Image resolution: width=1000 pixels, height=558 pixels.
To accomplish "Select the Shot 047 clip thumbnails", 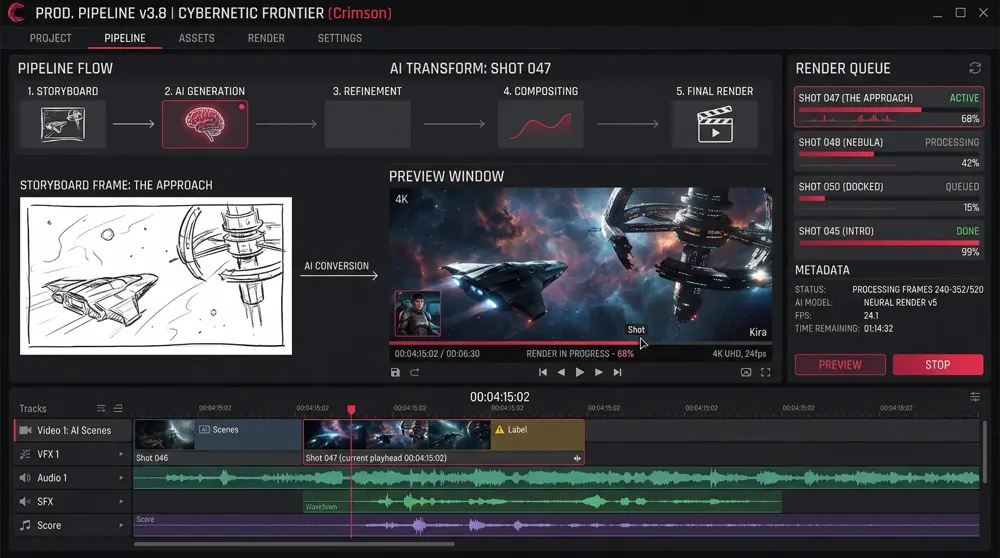I will pyautogui.click(x=397, y=434).
